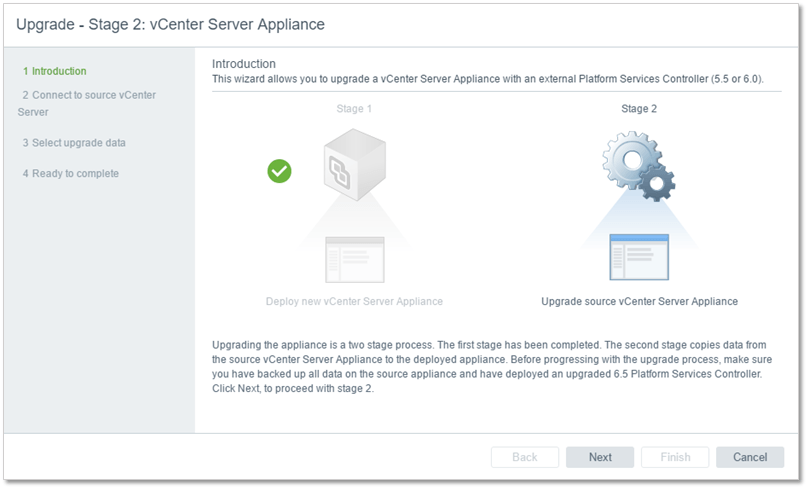Select step 4 Ready to complete
Viewport: 808px width, 489px height.
coord(71,174)
